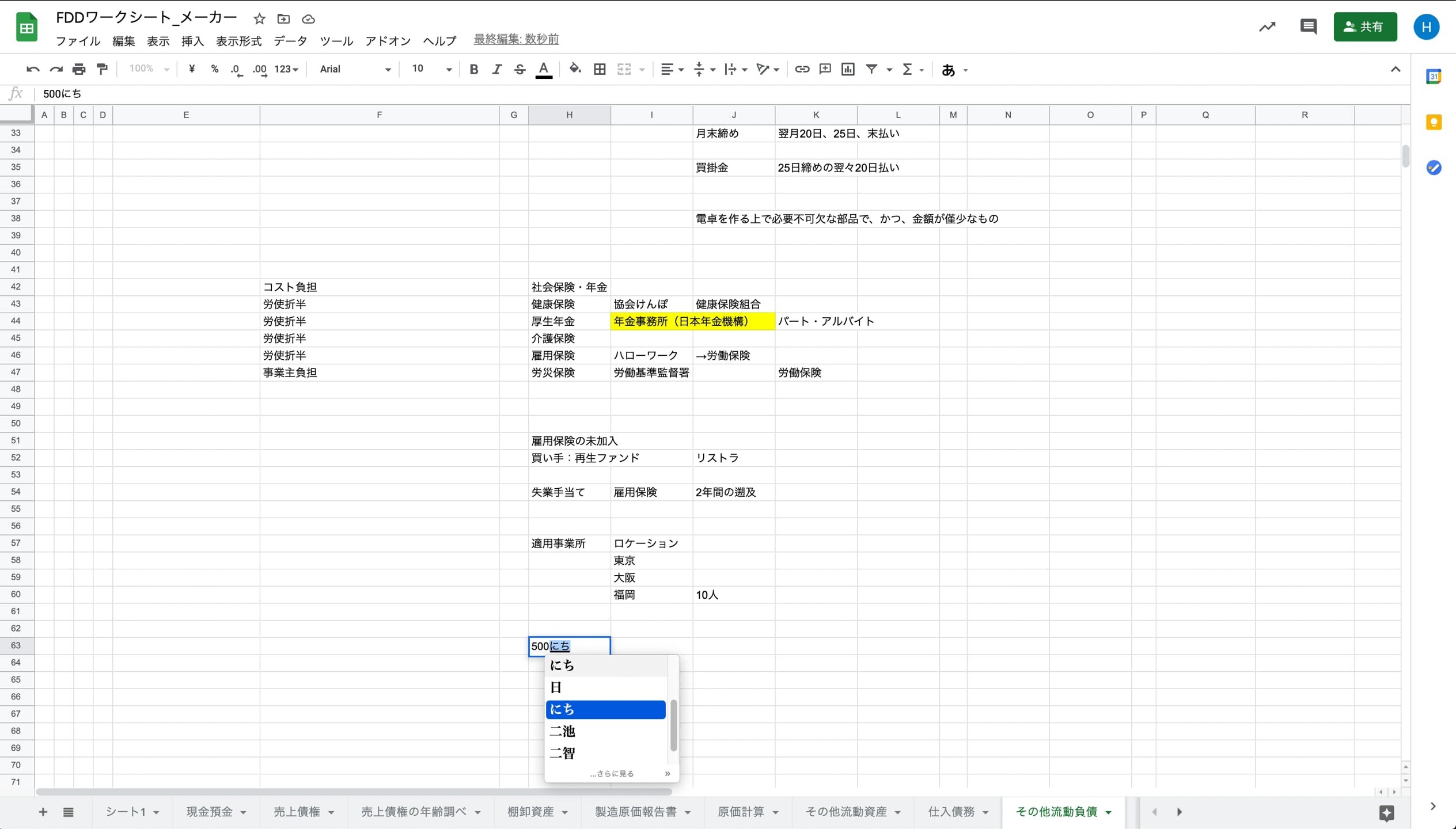Open the functions Σ menu
The width and height of the screenshot is (1456, 829).
(x=908, y=69)
